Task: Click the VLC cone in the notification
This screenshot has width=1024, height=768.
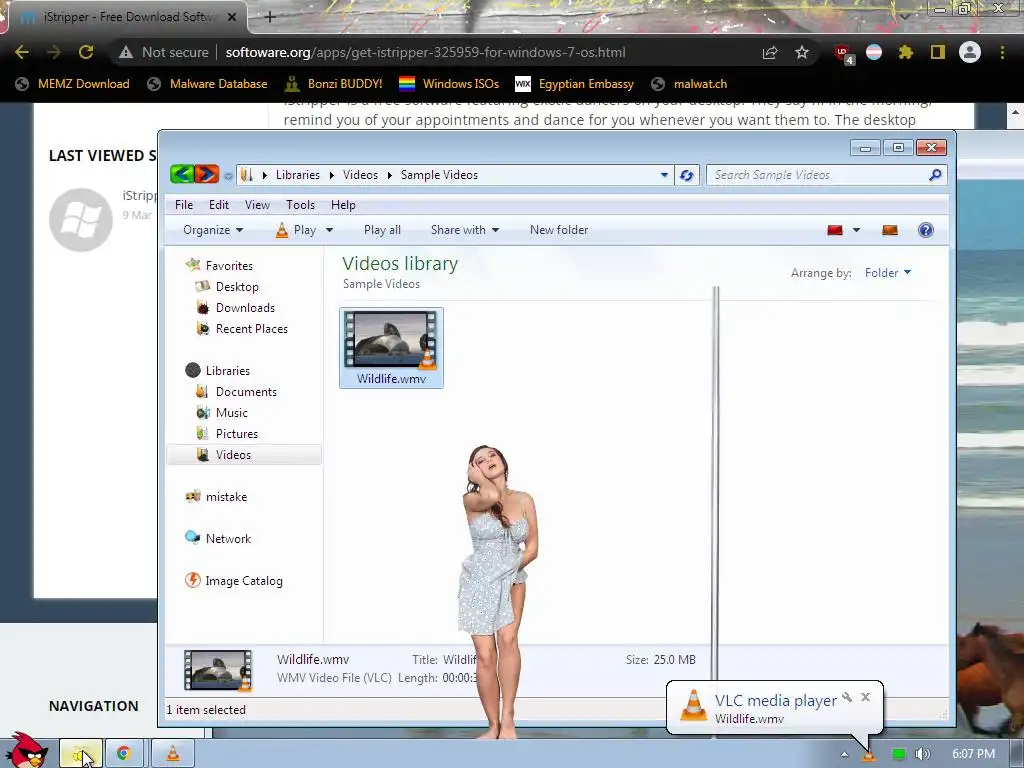Action: tap(693, 706)
